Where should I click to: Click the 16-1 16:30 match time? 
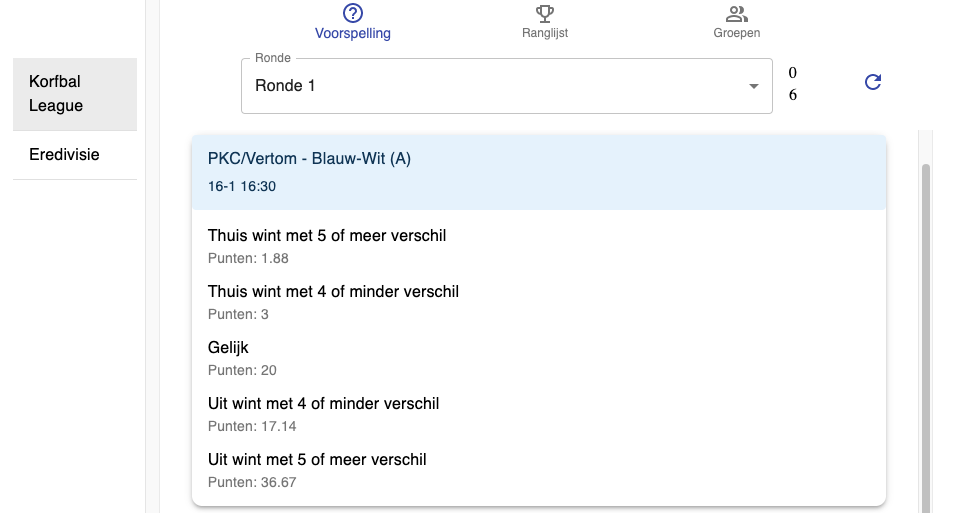point(242,187)
